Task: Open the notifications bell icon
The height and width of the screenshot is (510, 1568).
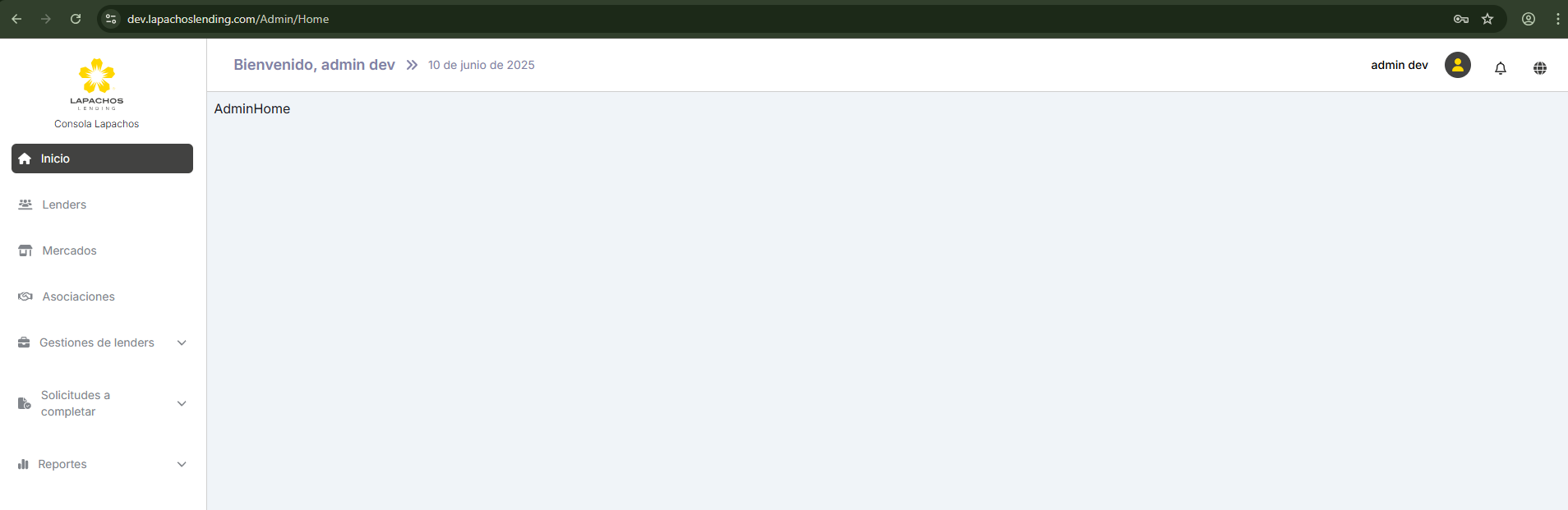Action: (x=1500, y=68)
